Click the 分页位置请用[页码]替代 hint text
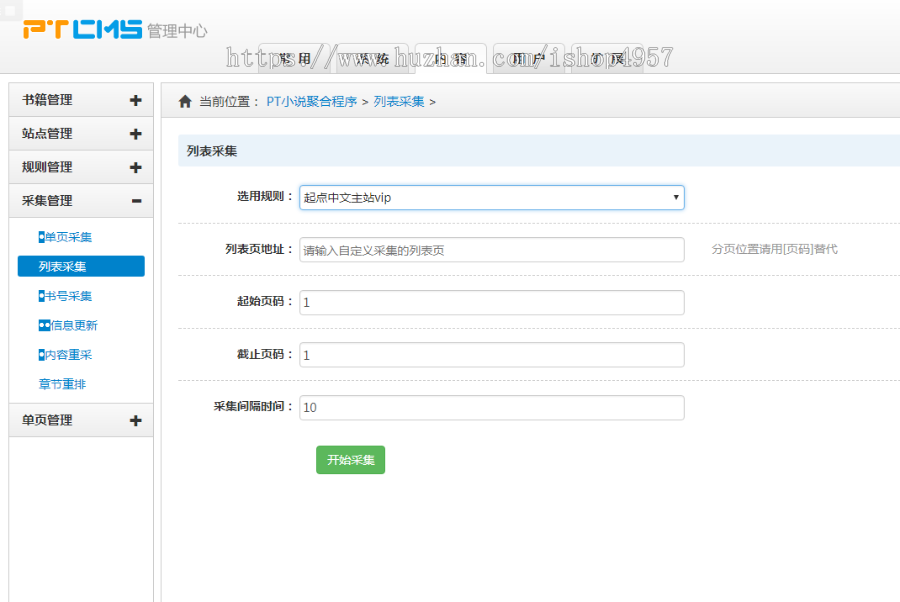 pos(774,249)
